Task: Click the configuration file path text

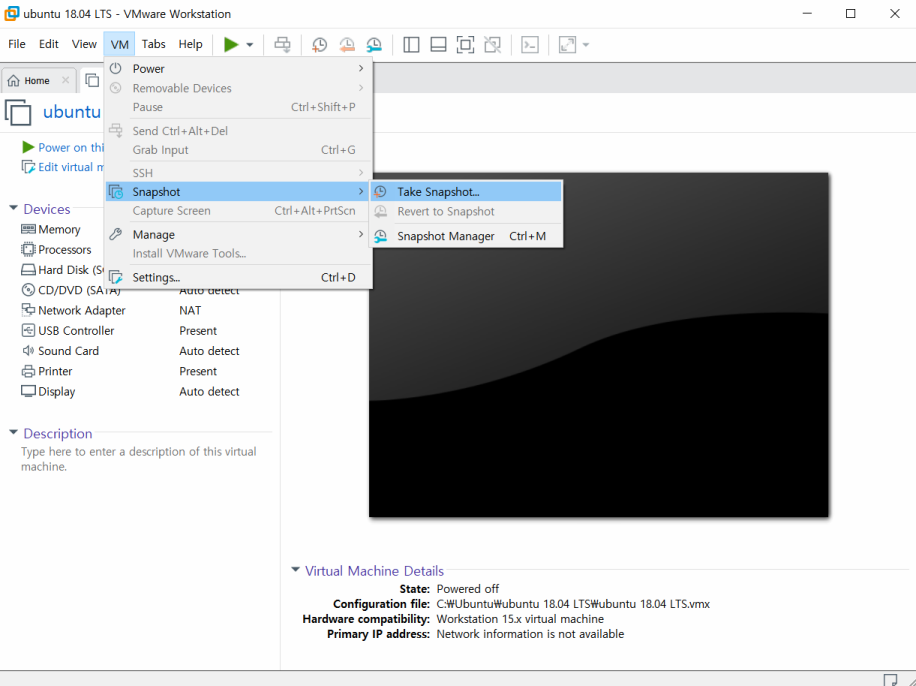Action: tap(573, 604)
